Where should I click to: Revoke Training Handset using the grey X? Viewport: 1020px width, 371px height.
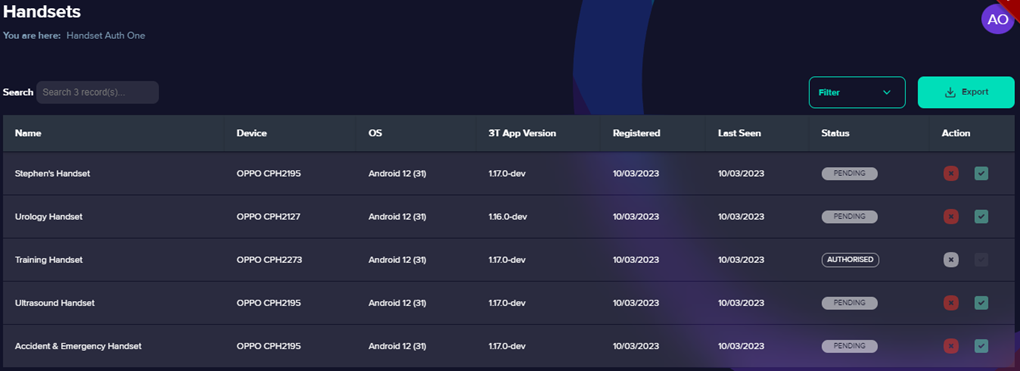[x=951, y=260]
